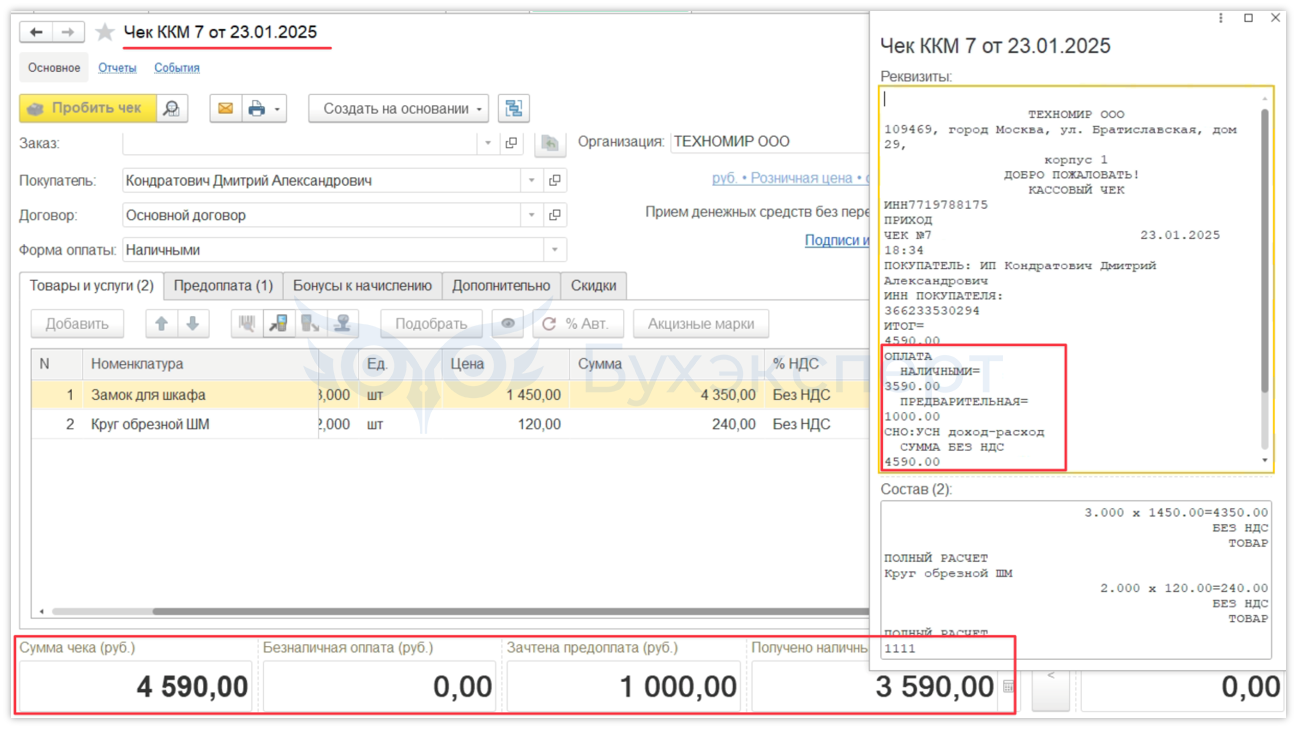Open Создать на основании dropdown
Screen dimensions: 1297x729
398,108
